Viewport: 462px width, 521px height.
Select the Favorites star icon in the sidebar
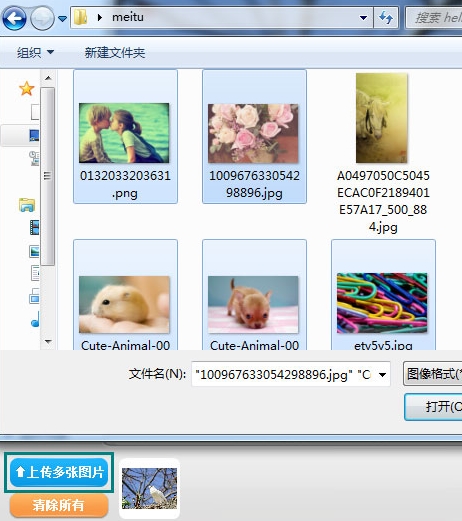coord(26,89)
